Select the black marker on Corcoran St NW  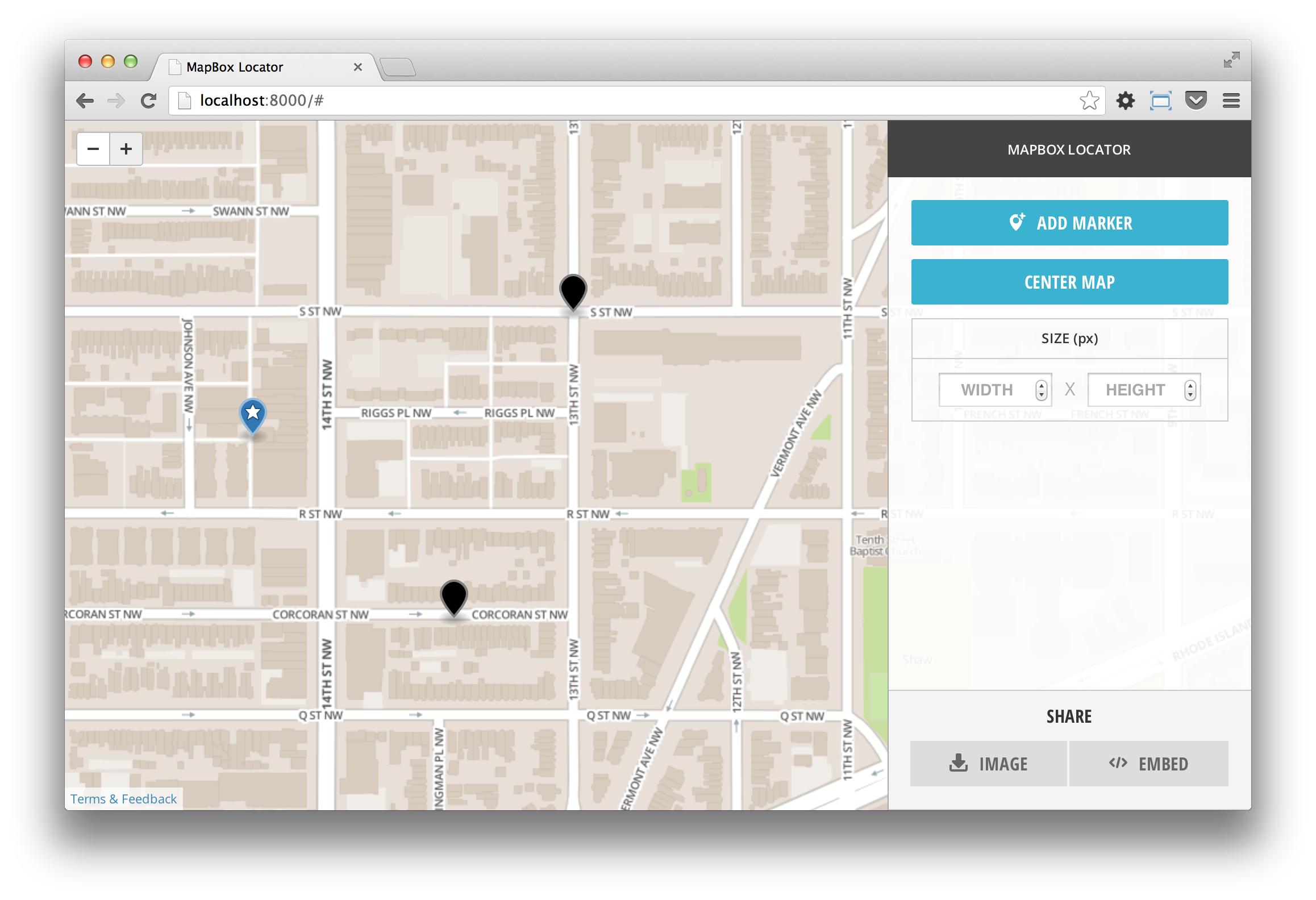click(x=453, y=597)
